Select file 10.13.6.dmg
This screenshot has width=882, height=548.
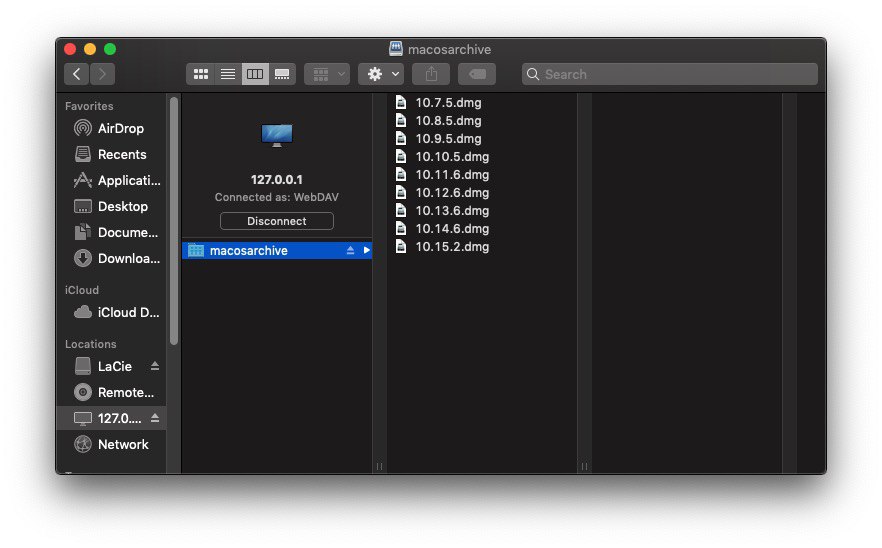pyautogui.click(x=482, y=210)
